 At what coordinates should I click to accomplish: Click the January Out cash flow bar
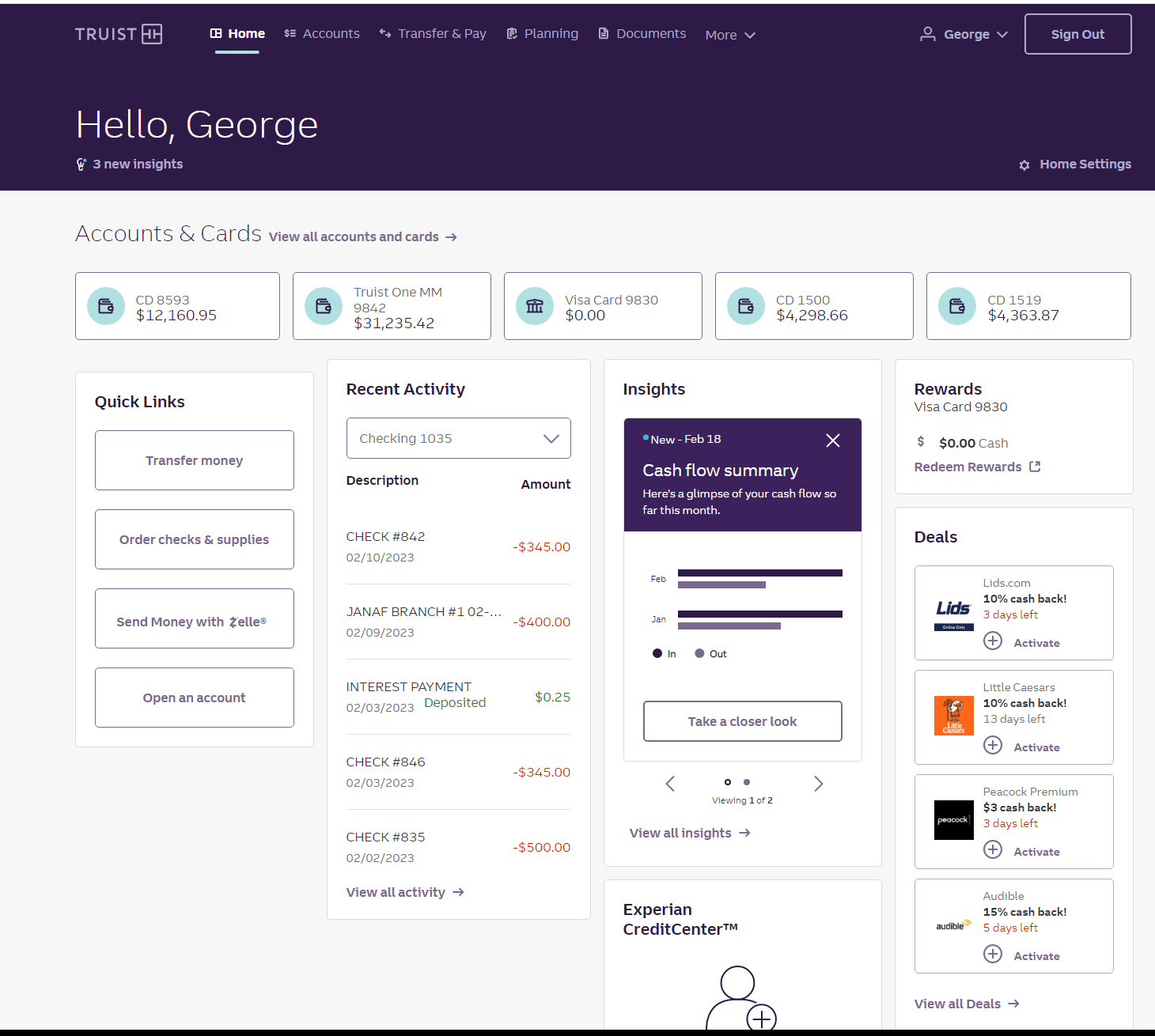point(729,626)
